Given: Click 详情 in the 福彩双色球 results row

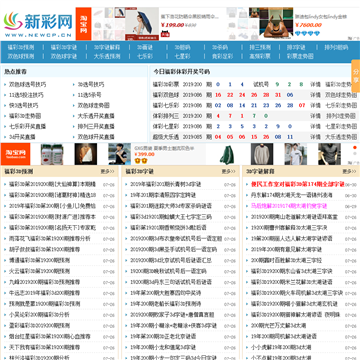Looking at the screenshot, I should click(x=315, y=95).
